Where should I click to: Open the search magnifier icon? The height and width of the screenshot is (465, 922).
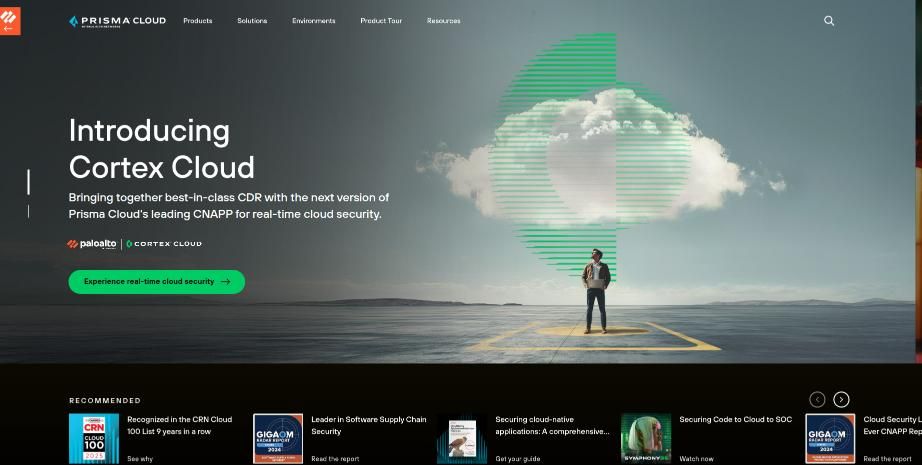click(828, 21)
